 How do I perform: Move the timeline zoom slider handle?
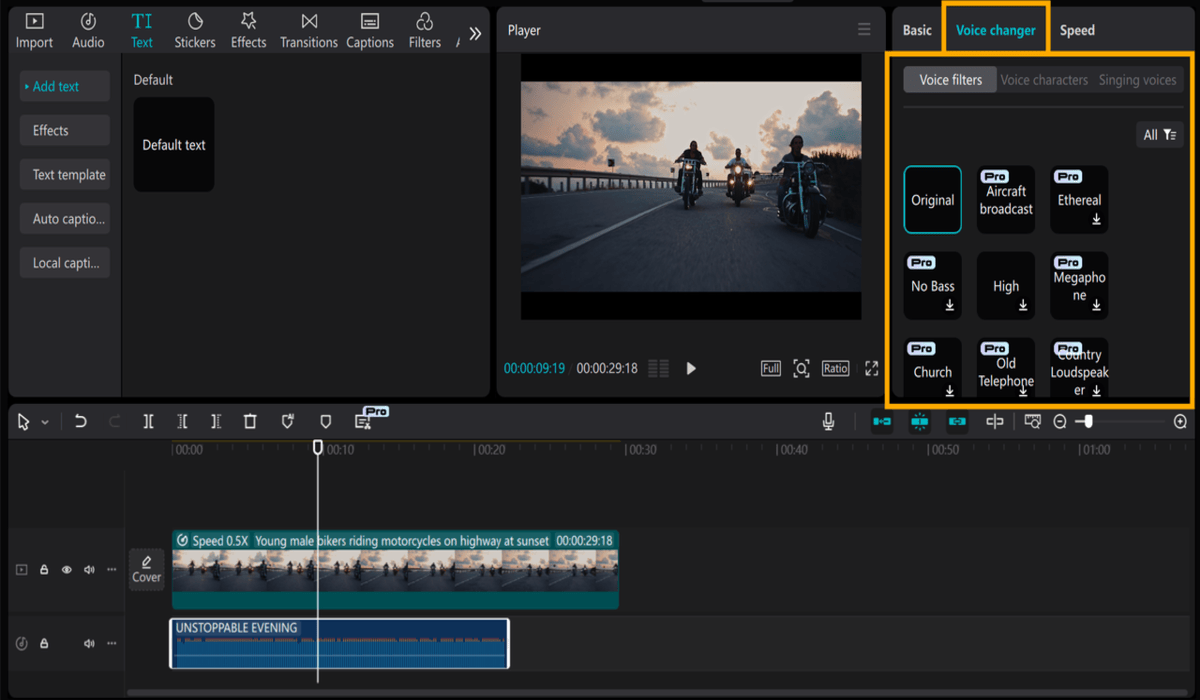(1088, 422)
